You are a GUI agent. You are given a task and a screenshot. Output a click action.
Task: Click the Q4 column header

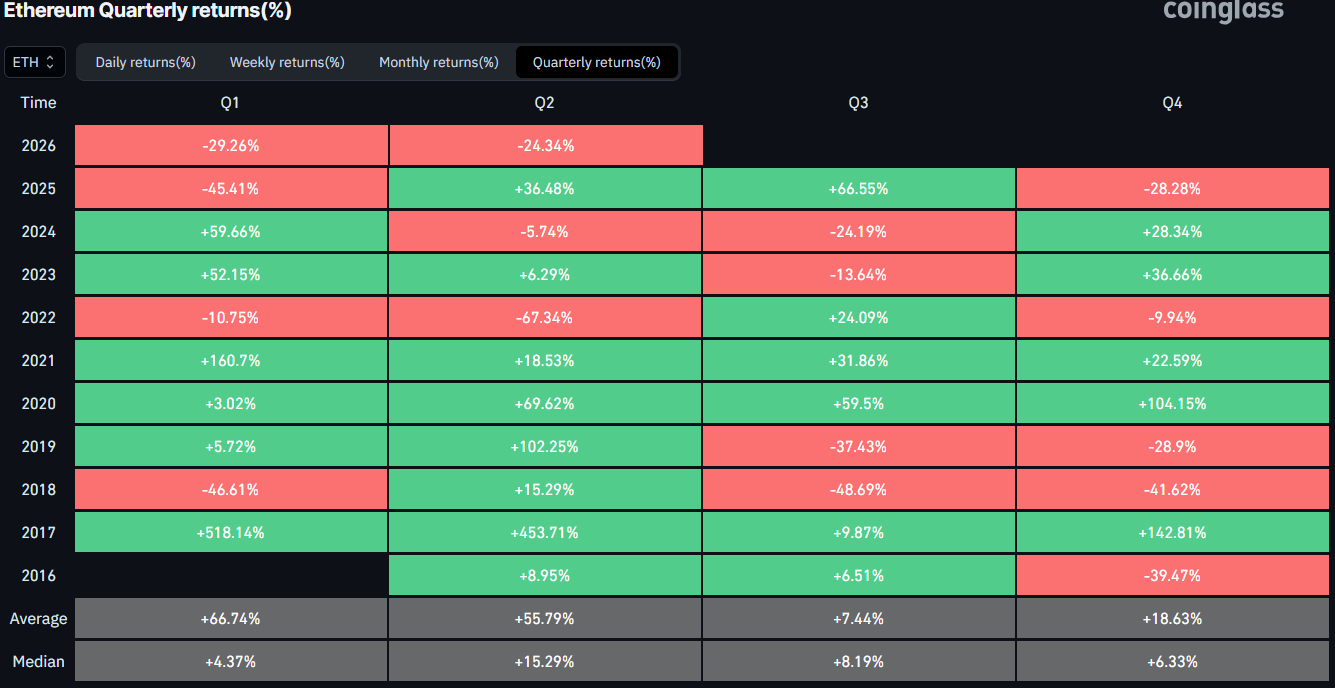[x=1172, y=103]
